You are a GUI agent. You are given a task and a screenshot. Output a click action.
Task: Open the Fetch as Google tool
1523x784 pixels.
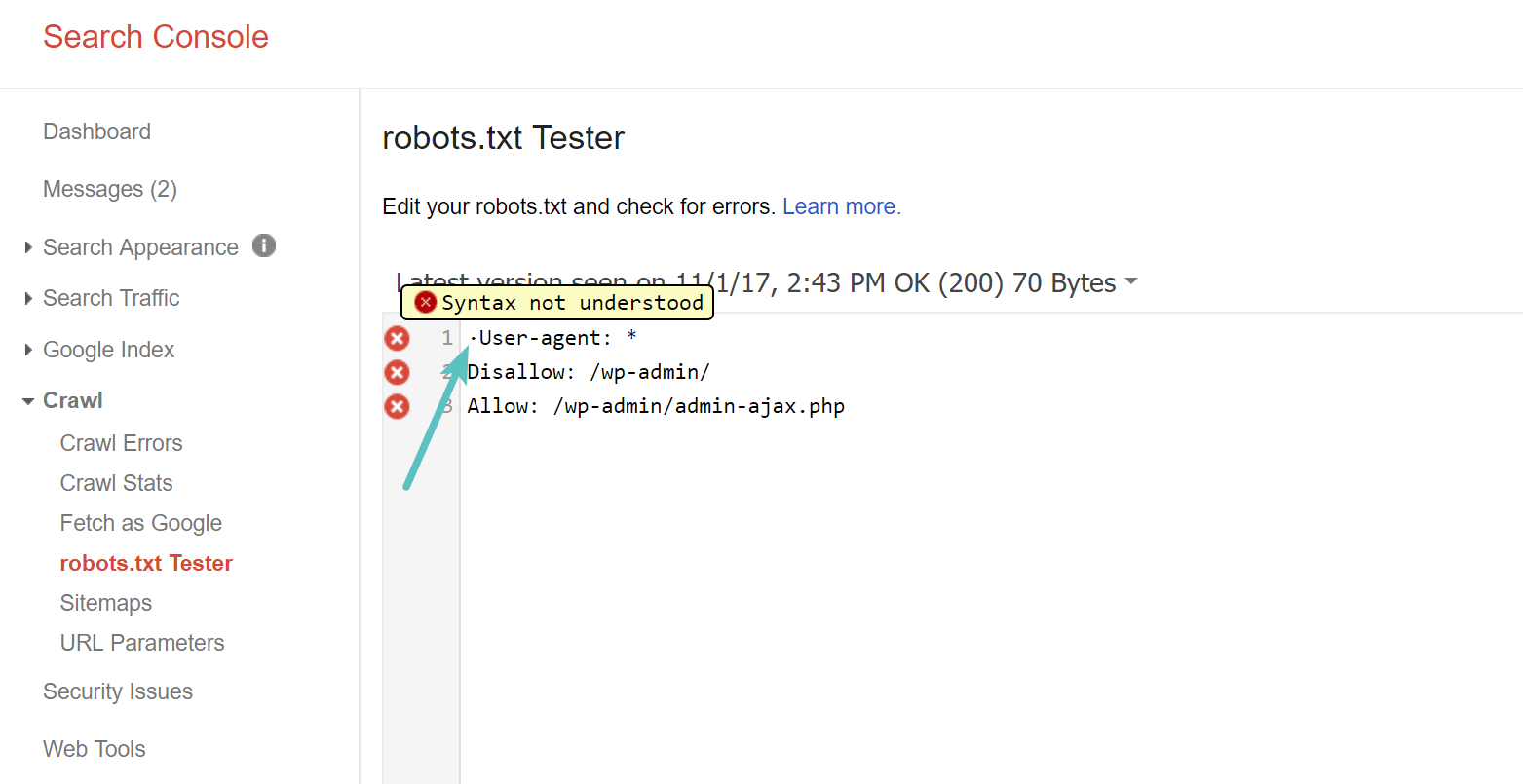pos(141,523)
